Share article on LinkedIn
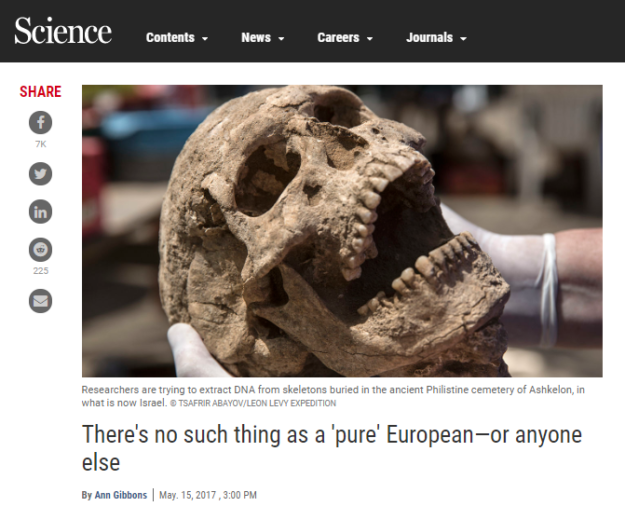 pos(40,212)
